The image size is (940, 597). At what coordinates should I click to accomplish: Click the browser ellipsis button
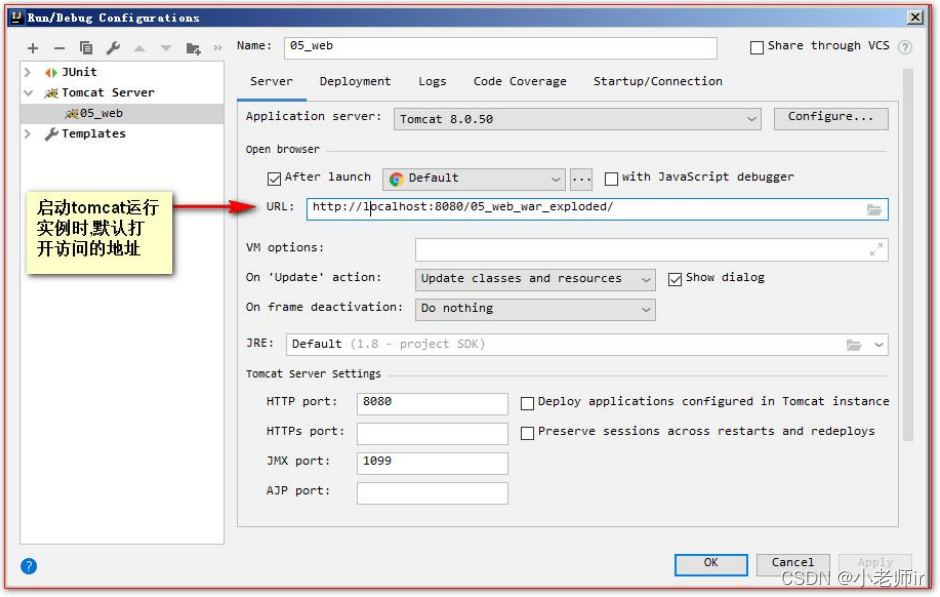point(581,179)
